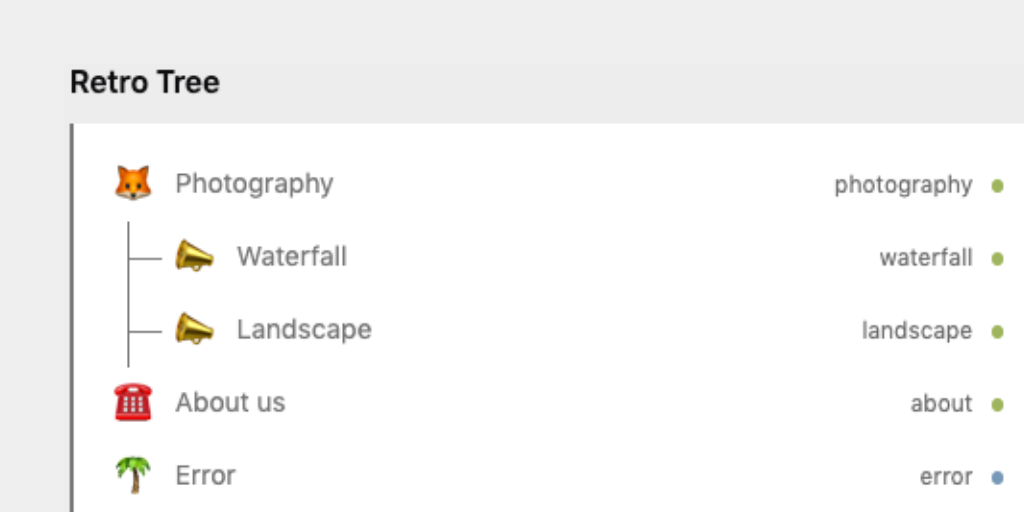Click the Retro Tree section heading
The width and height of the screenshot is (1024, 512).
145,82
